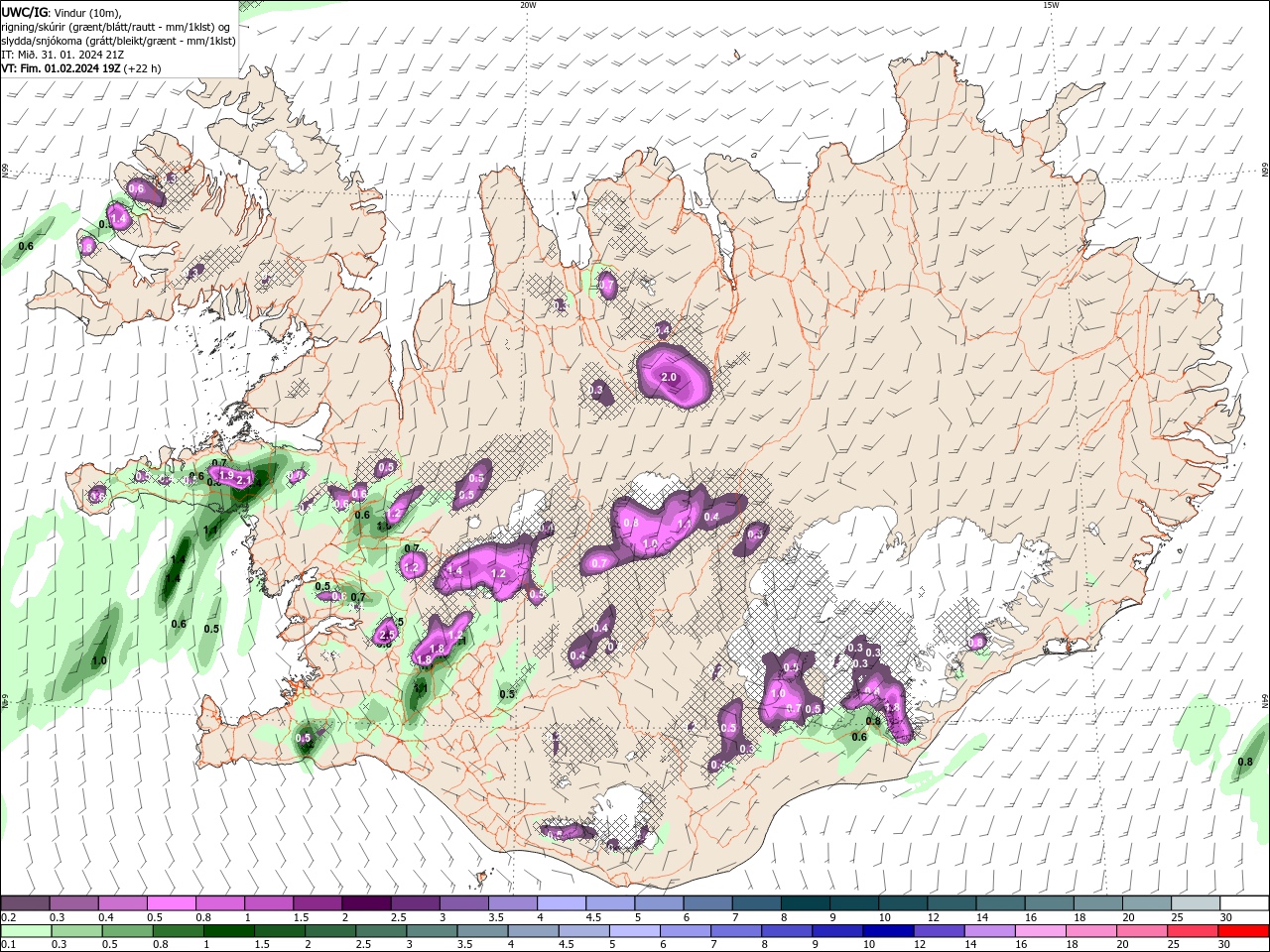Screen dimensions: 1270x952
Task: Click the 64N latitude label on the right edge
Action: (1265, 701)
